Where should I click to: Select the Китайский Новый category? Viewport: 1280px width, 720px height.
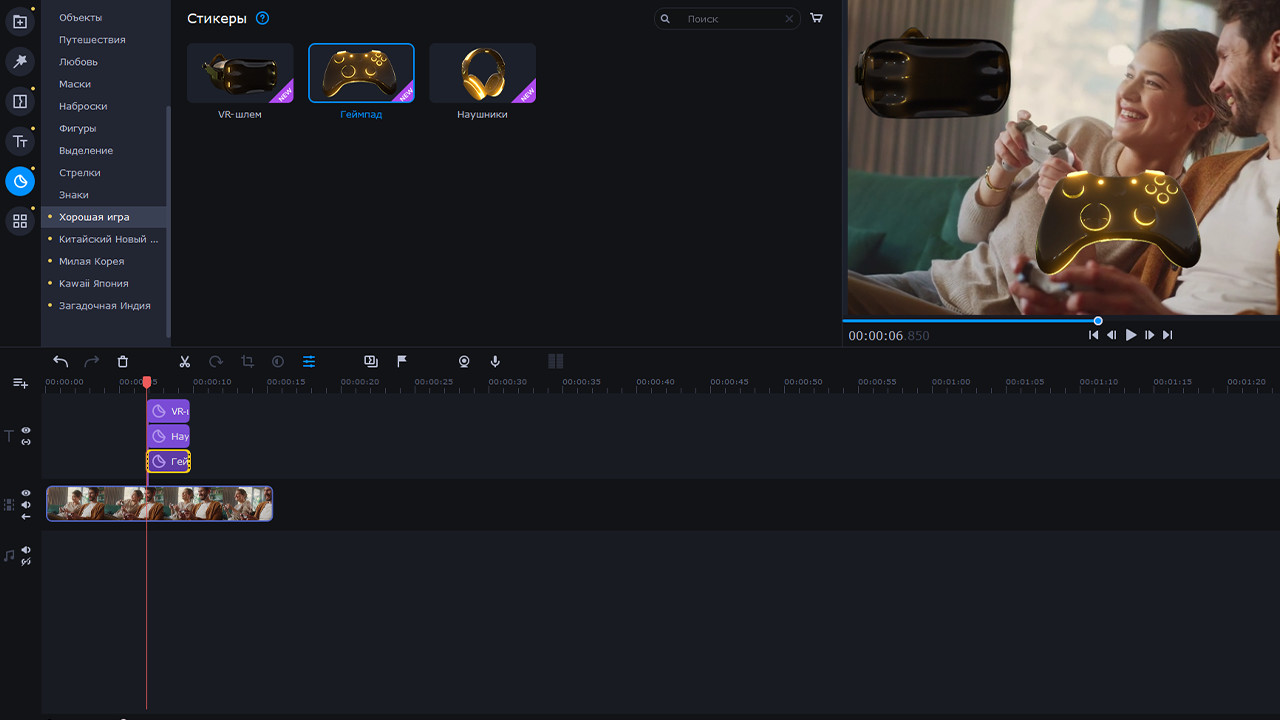click(108, 239)
